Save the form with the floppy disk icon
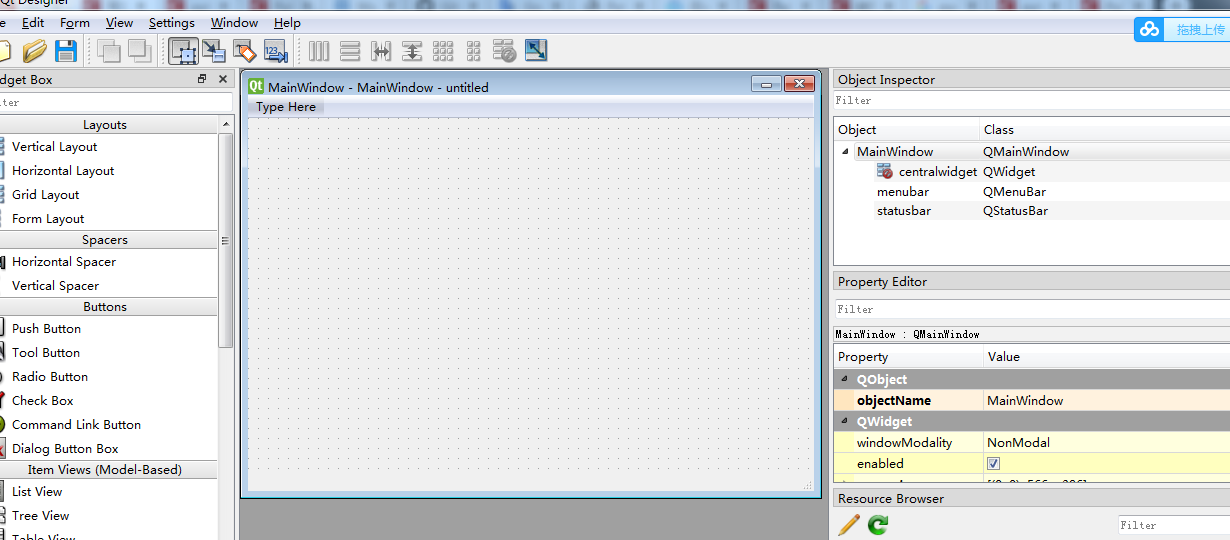 66,51
